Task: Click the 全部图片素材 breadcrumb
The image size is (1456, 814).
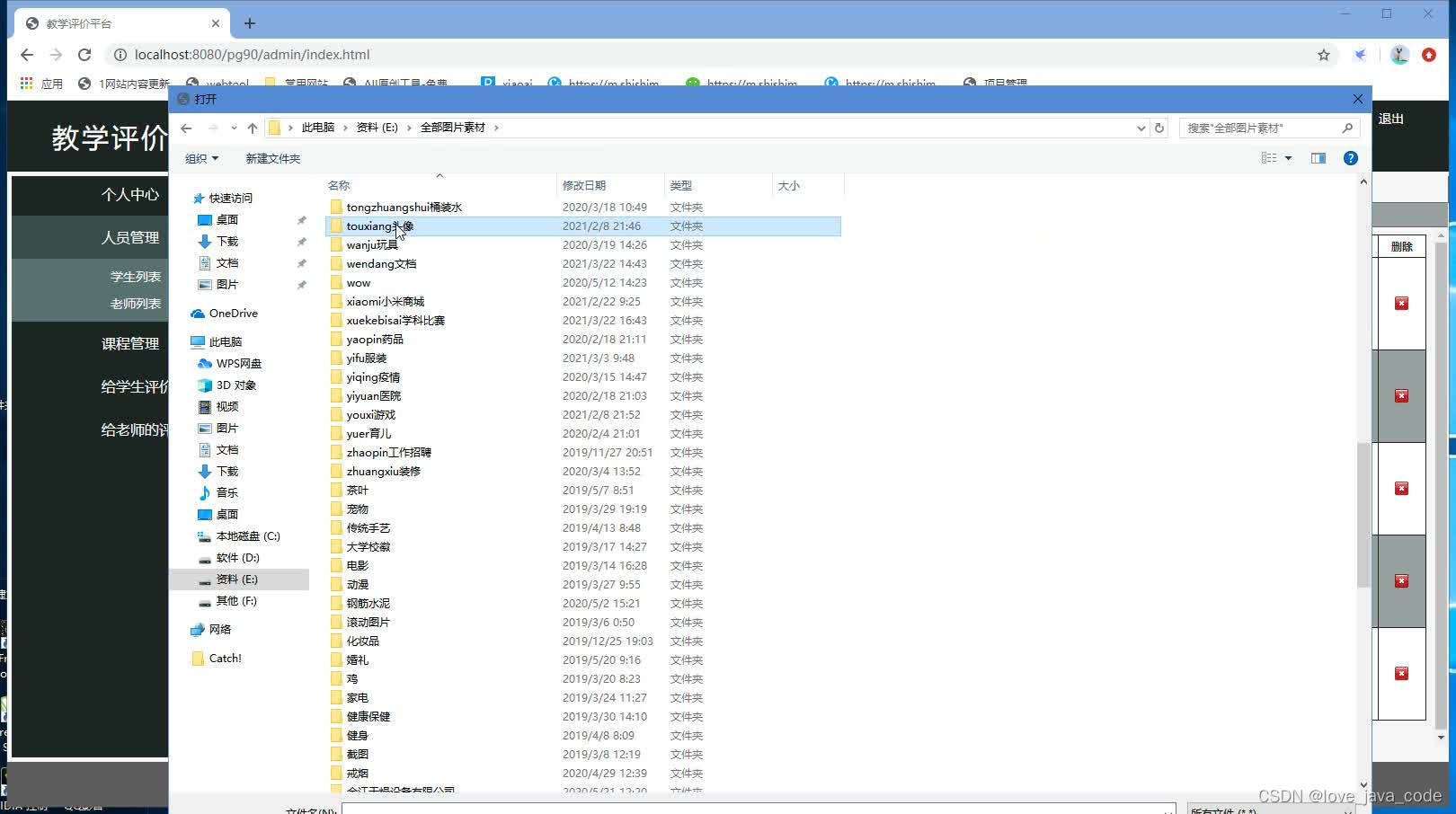Action: 453,128
